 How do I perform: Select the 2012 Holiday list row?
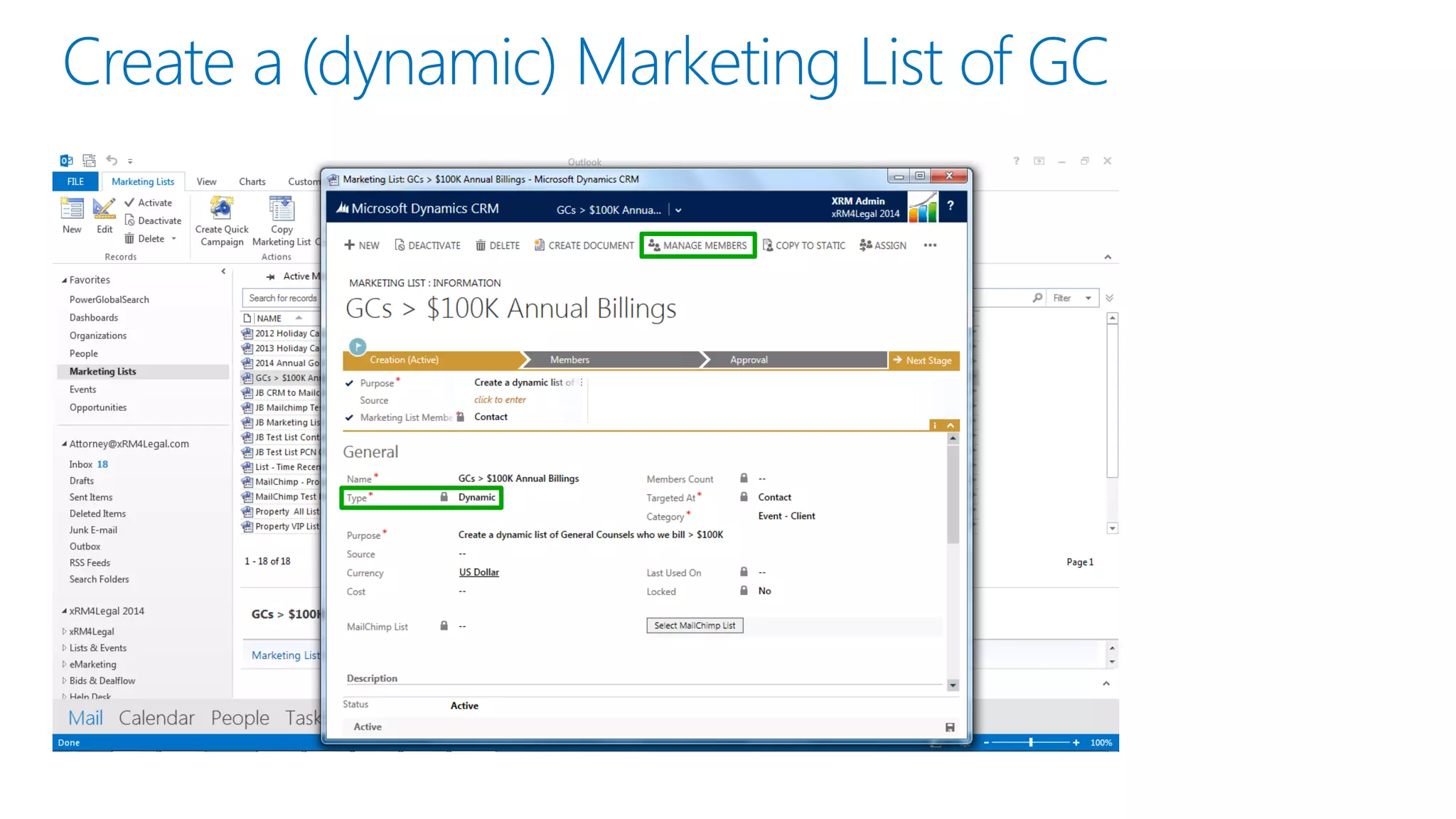282,333
